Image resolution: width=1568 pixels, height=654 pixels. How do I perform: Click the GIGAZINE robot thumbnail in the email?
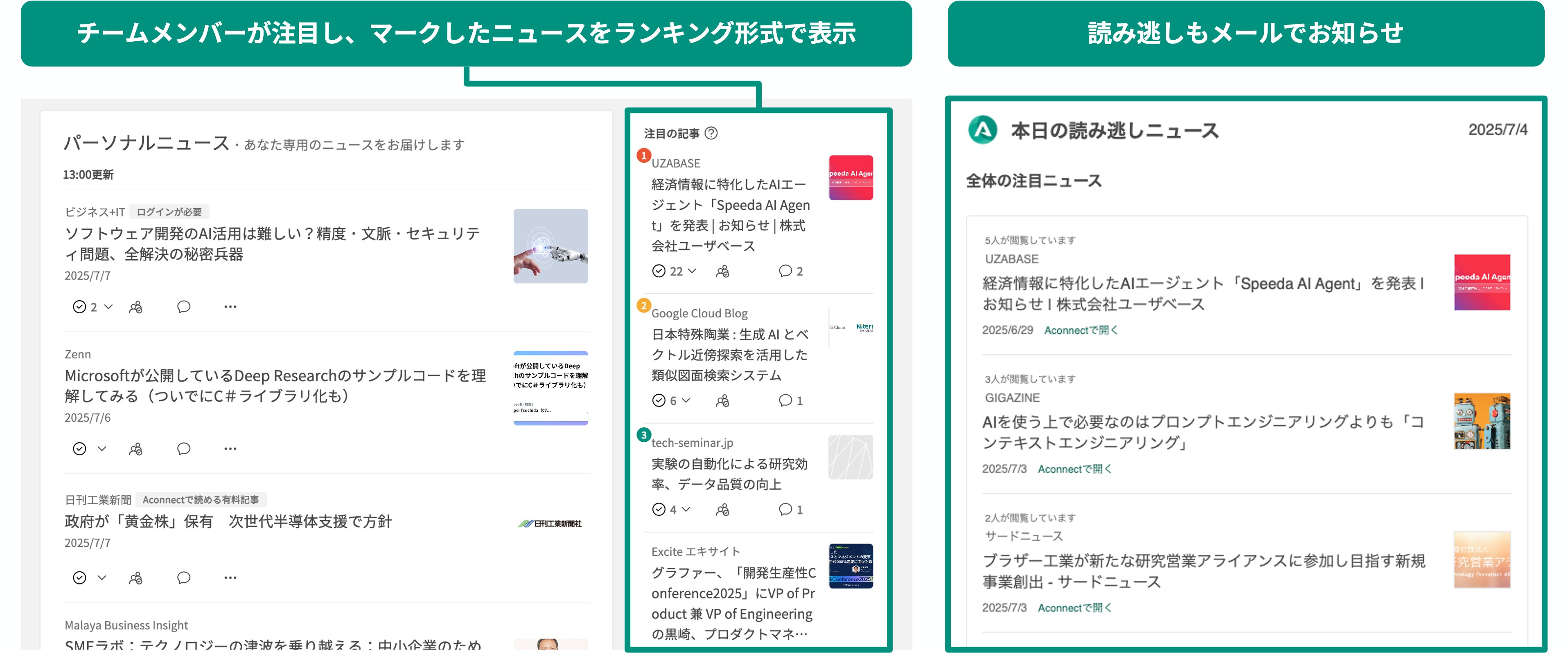coord(1482,420)
